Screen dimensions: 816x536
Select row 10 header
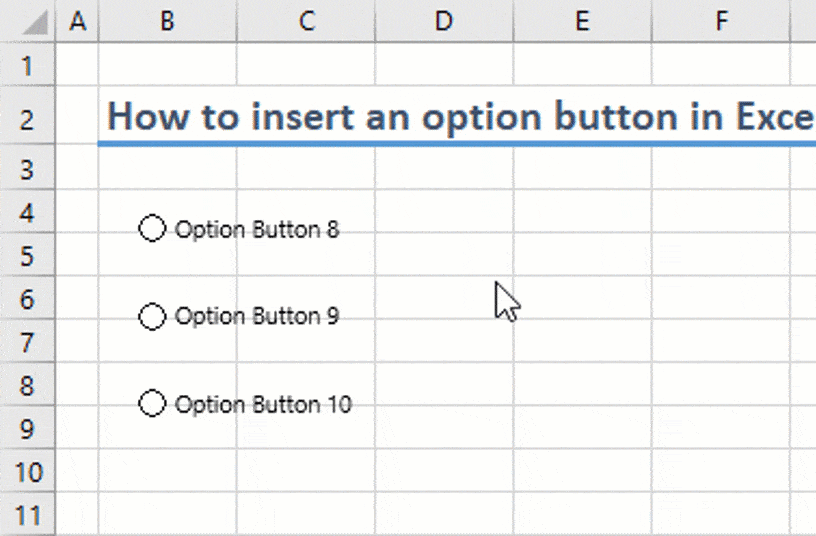coord(27,472)
